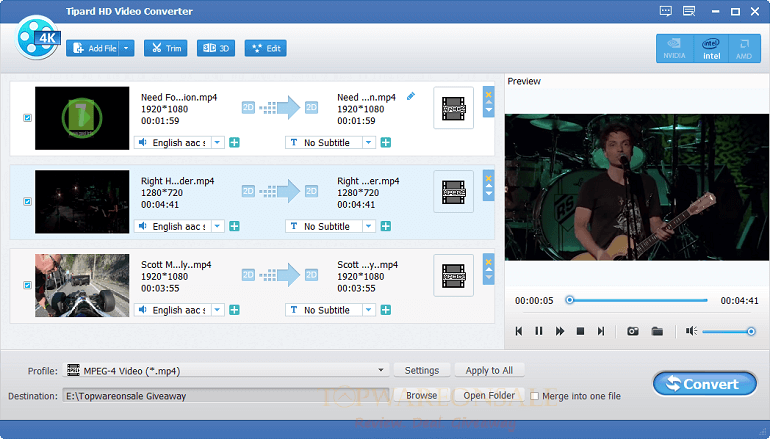The image size is (770, 439).
Task: Open the snapshot folder
Action: pos(657,331)
